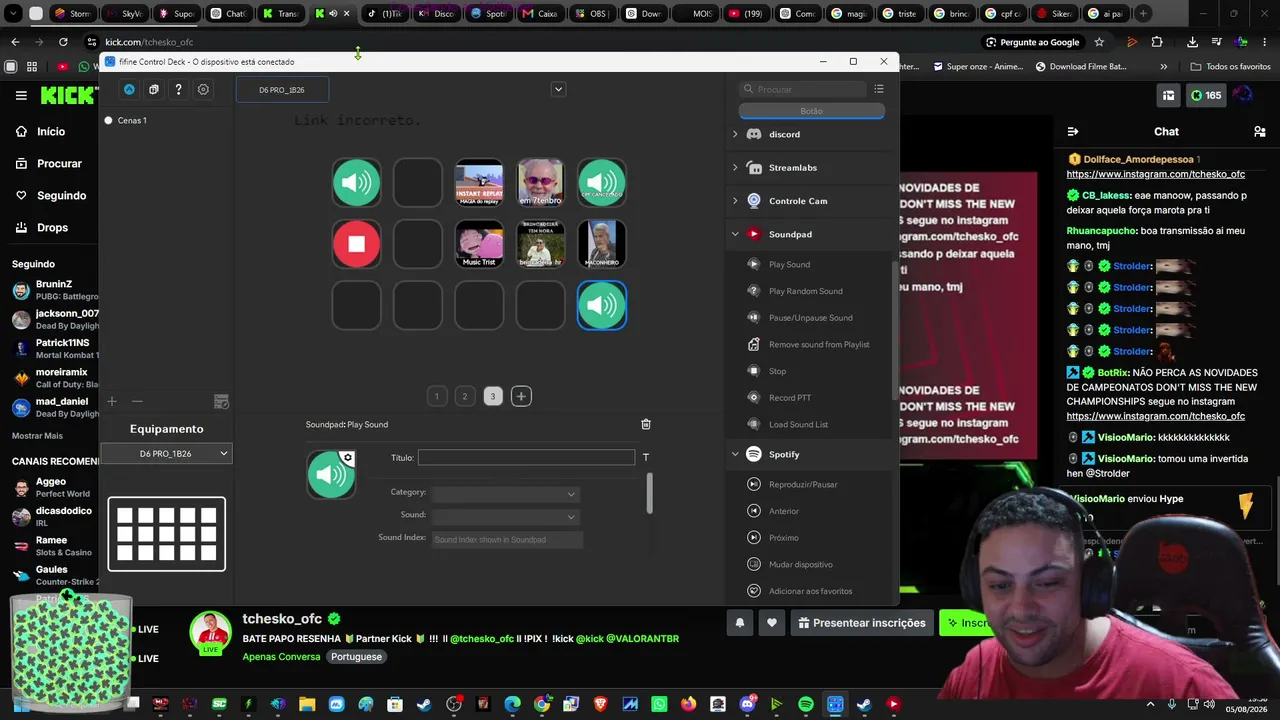The width and height of the screenshot is (1280, 720).
Task: Click Presentear inscrições button
Action: click(x=862, y=623)
